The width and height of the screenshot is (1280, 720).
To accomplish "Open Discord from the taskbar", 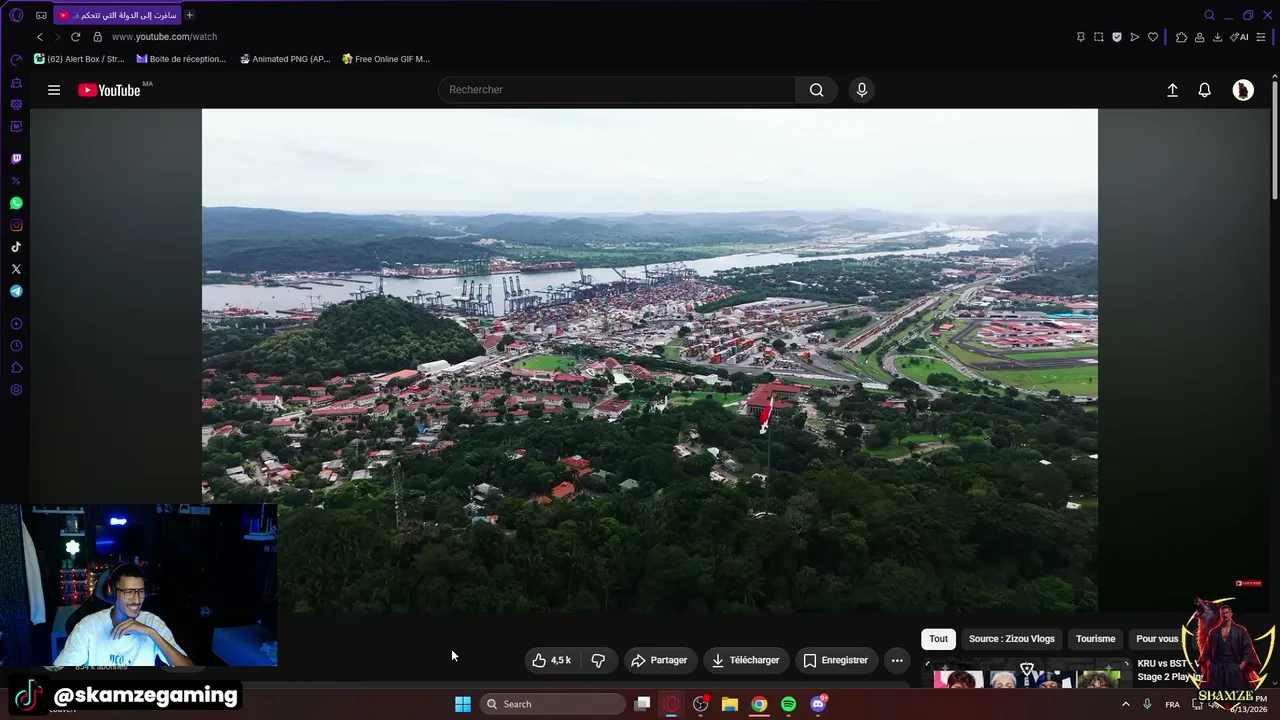I will point(818,704).
